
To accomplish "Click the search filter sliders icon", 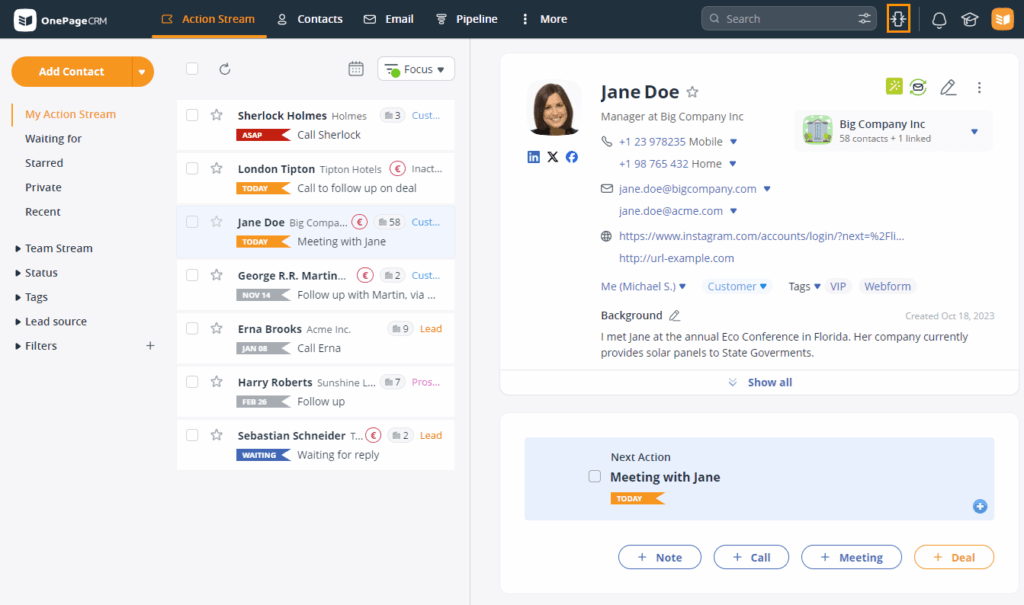I will coord(864,19).
